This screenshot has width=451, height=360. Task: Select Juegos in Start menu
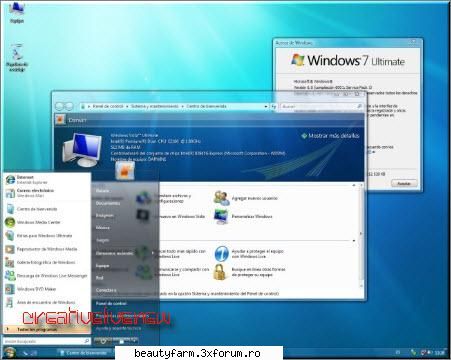(x=102, y=240)
